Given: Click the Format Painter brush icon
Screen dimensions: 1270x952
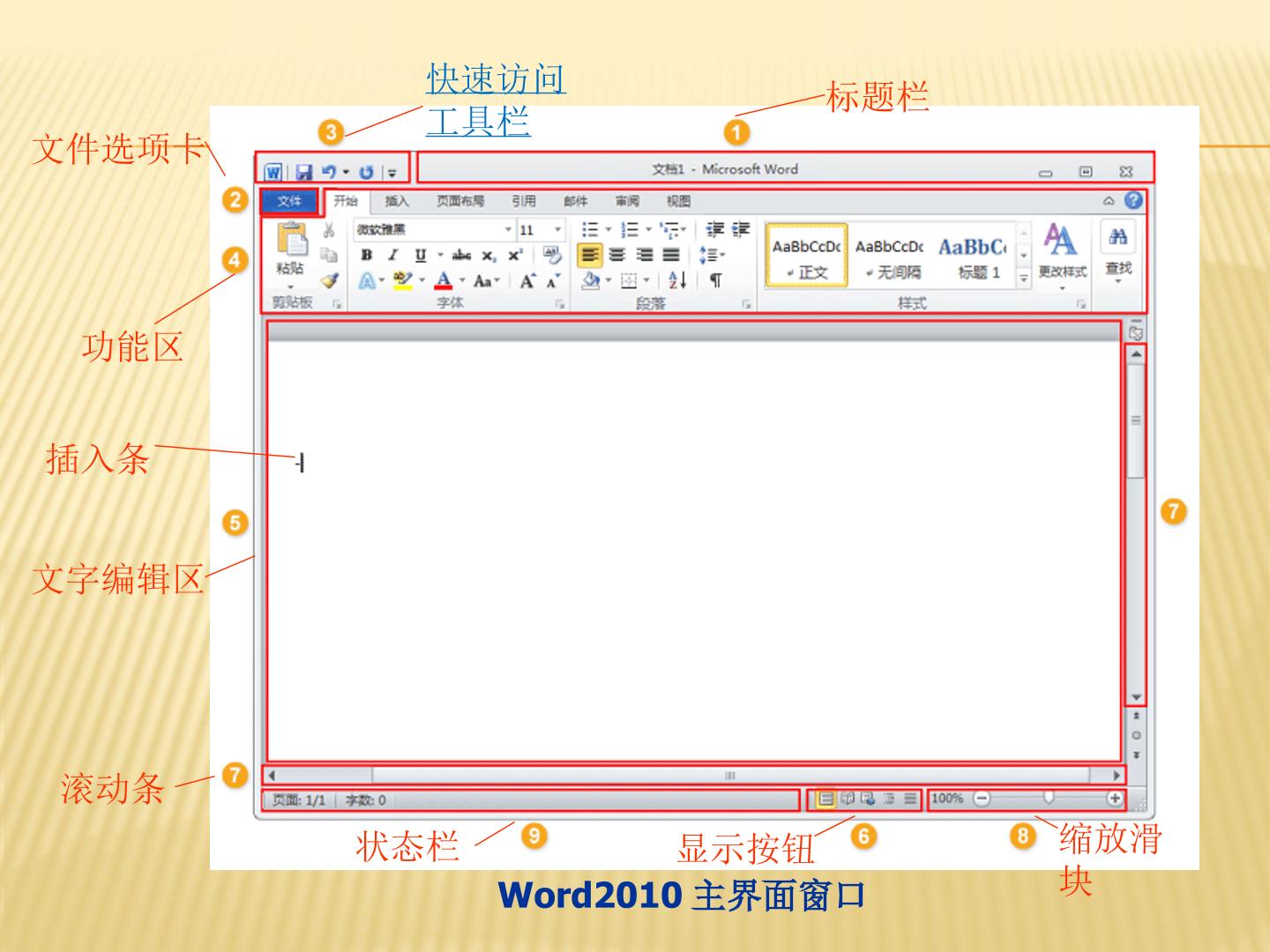Looking at the screenshot, I should point(329,280).
